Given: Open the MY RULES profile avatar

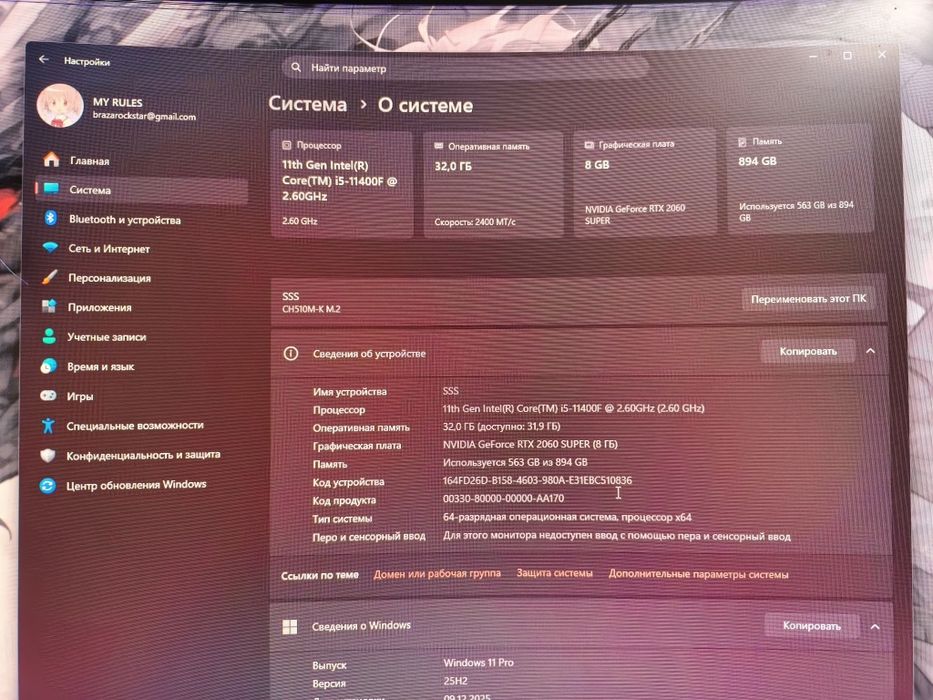Looking at the screenshot, I should click(x=60, y=107).
